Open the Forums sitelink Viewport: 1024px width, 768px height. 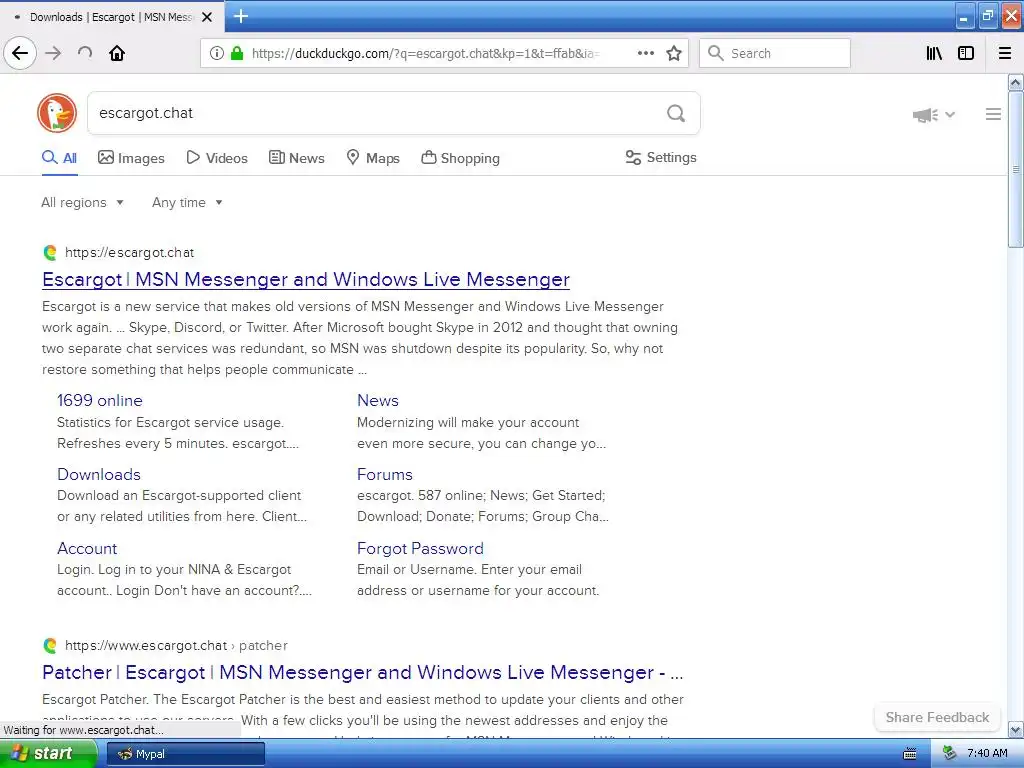pos(385,474)
